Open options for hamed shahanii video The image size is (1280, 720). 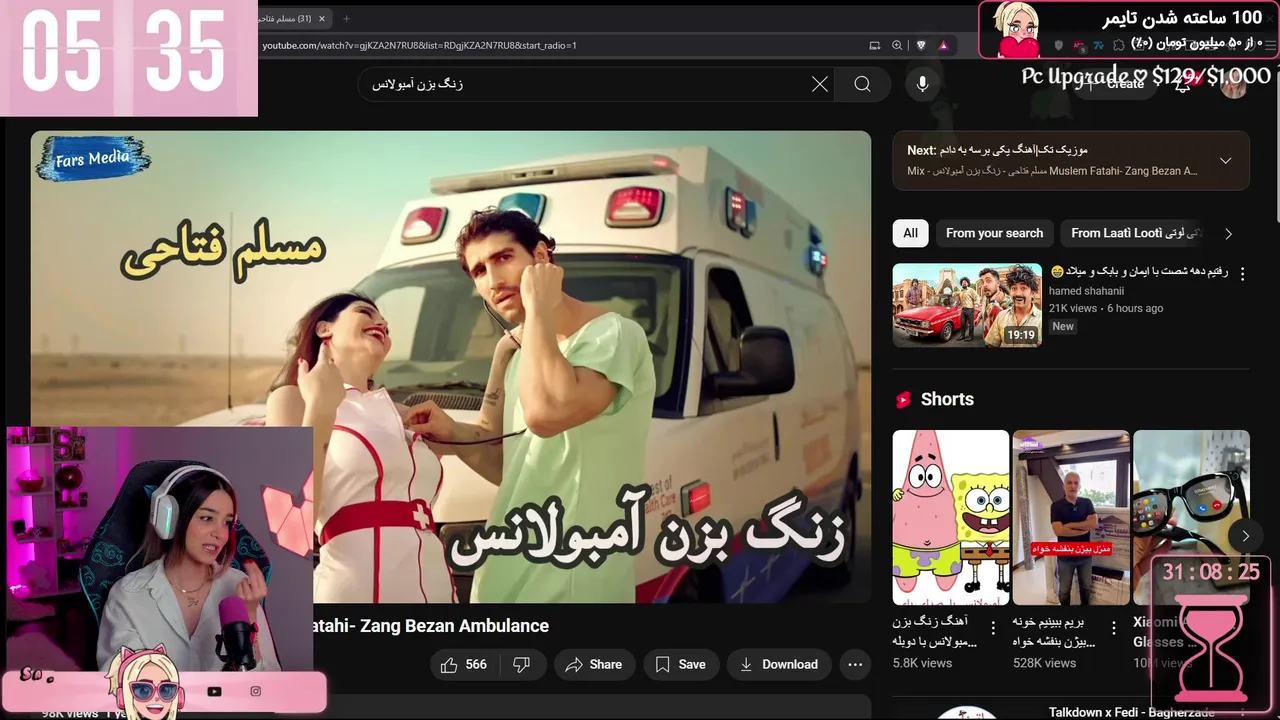tap(1242, 273)
